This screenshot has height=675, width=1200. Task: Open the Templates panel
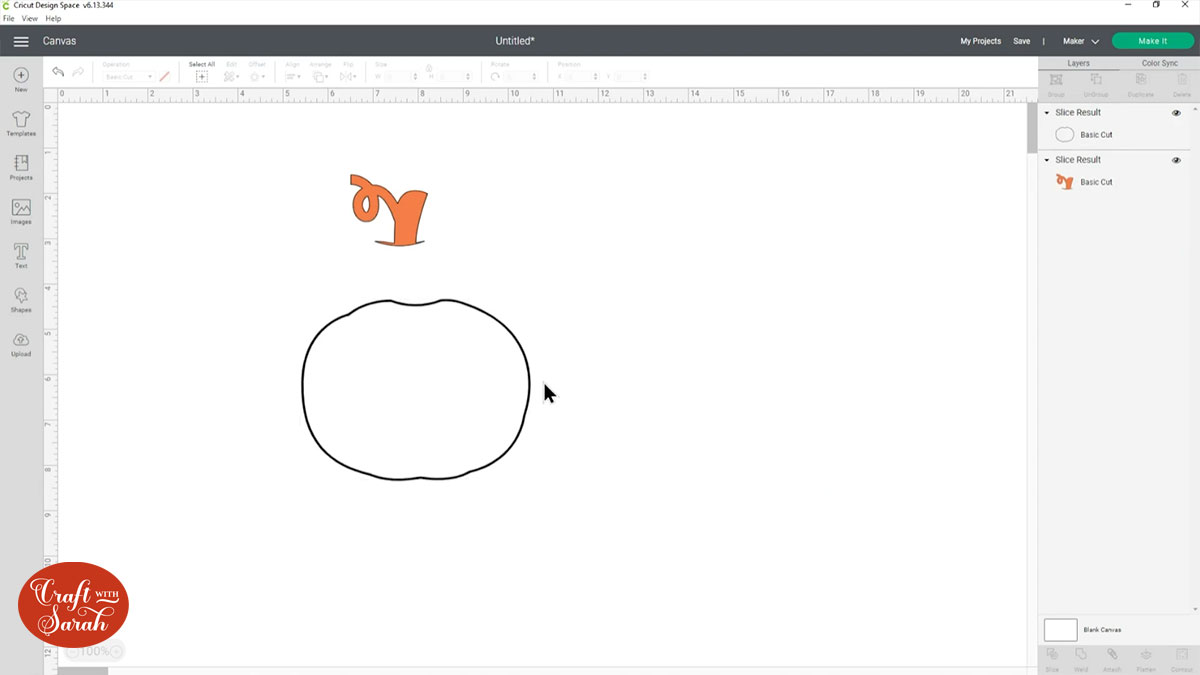pos(21,124)
